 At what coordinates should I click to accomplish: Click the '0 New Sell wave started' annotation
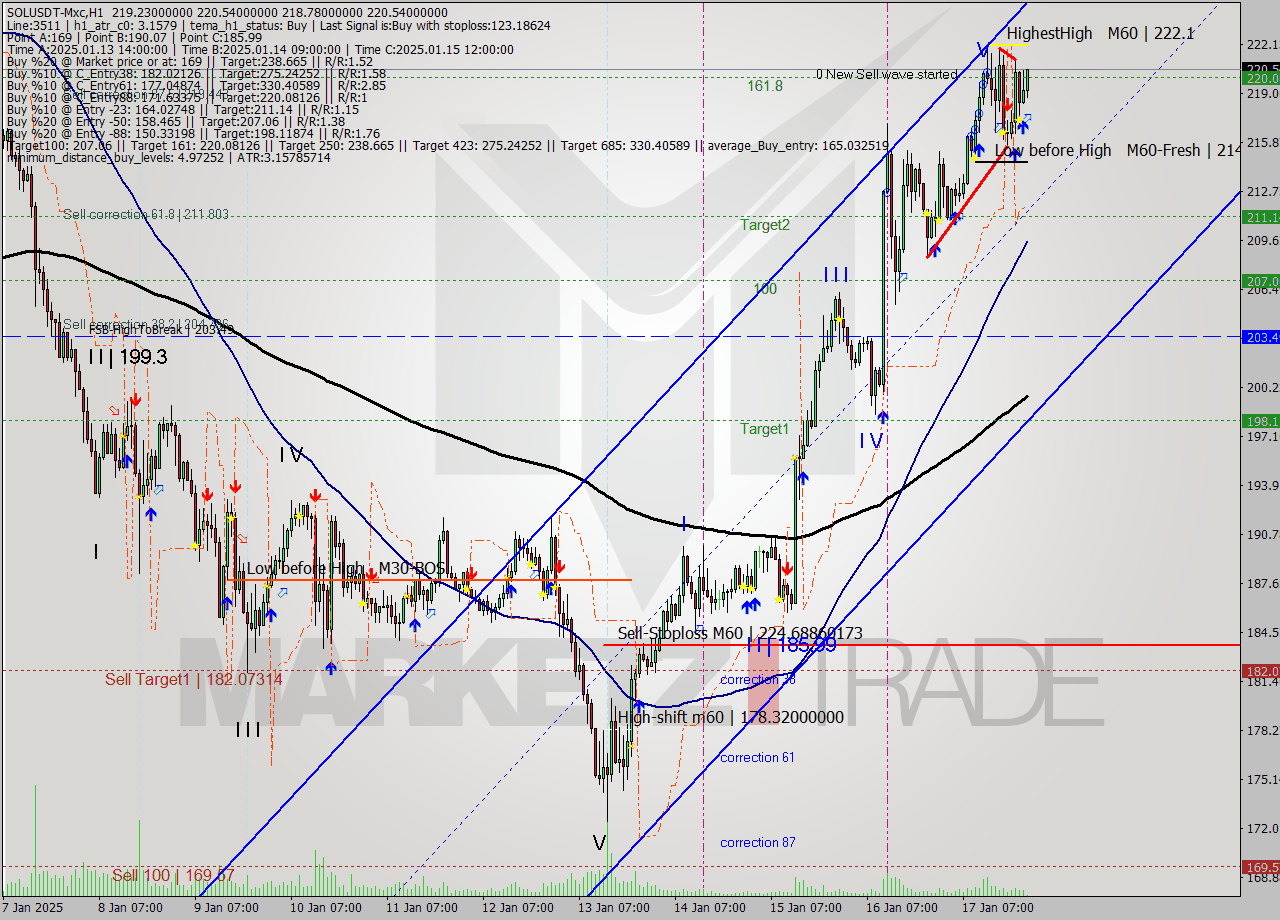click(x=886, y=74)
